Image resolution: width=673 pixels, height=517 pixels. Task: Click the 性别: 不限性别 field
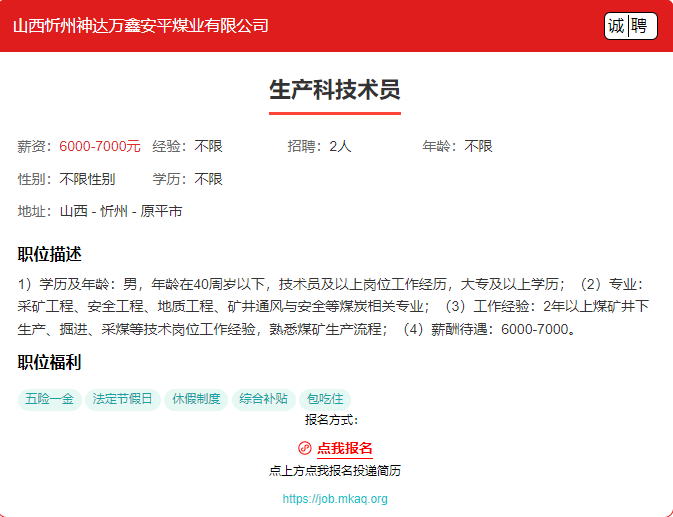pyautogui.click(x=67, y=179)
